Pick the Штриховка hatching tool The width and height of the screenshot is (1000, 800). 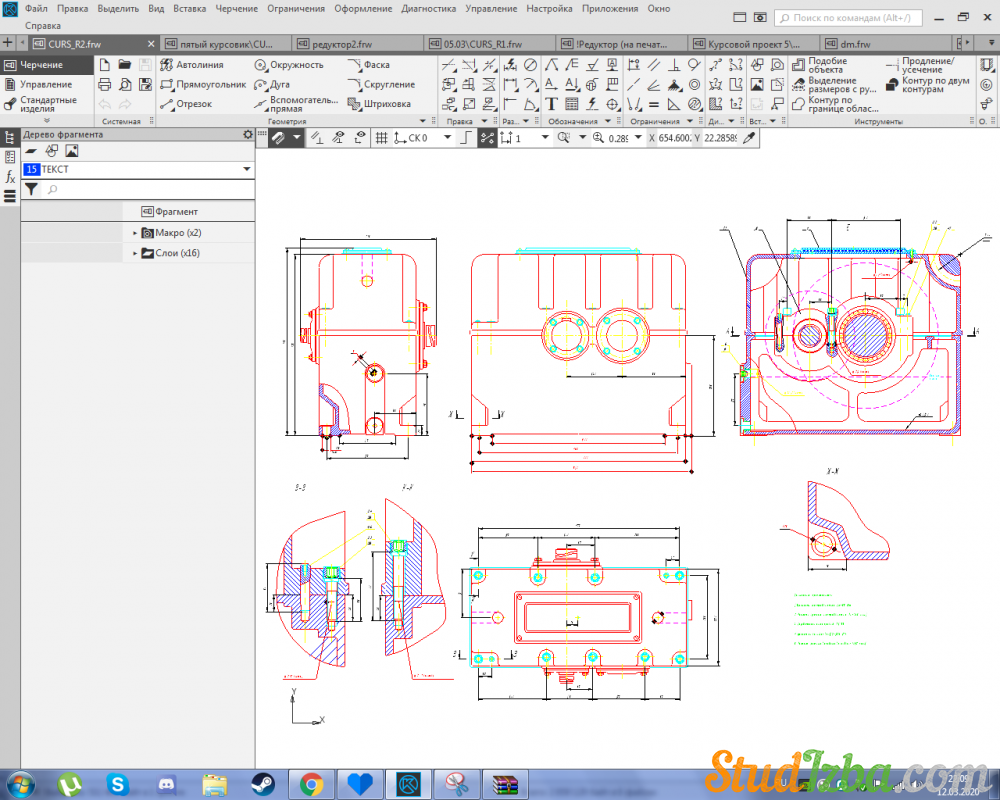(x=379, y=104)
